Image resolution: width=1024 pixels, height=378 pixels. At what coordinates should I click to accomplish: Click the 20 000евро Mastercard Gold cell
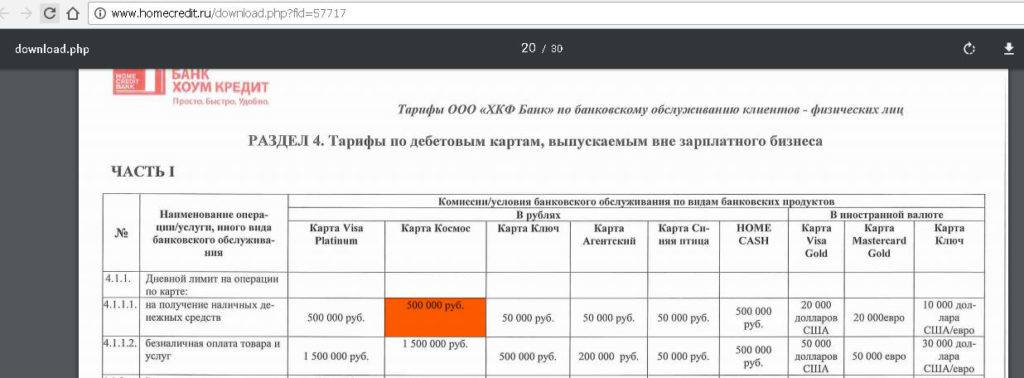tap(879, 318)
